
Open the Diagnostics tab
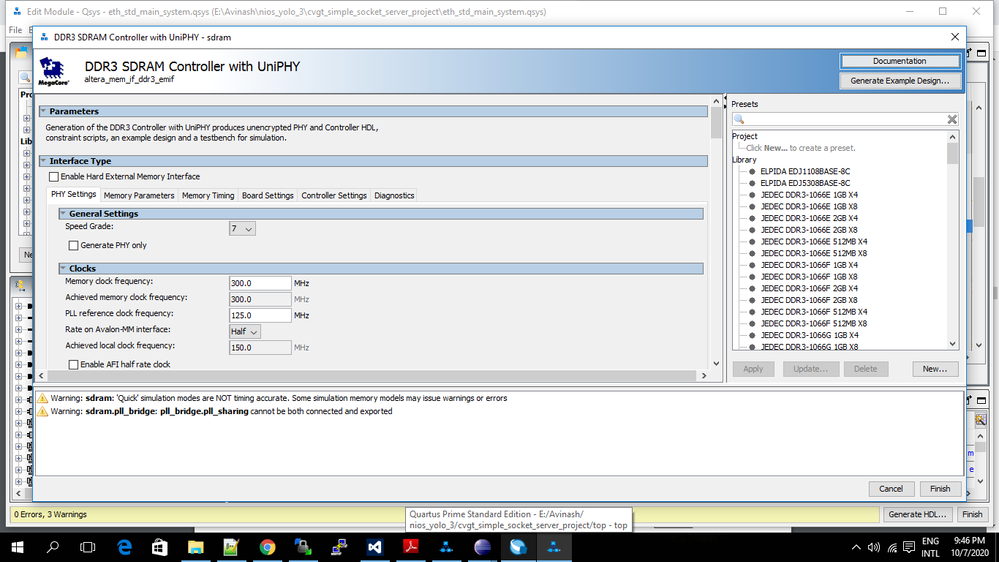[x=394, y=196]
